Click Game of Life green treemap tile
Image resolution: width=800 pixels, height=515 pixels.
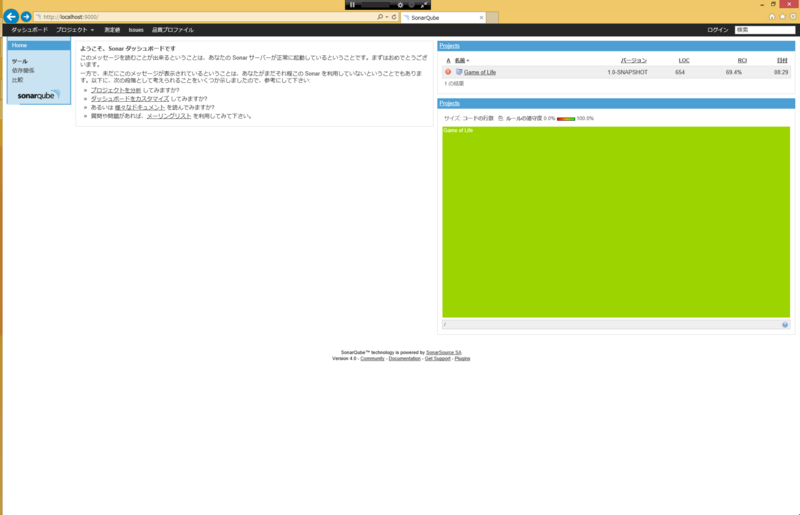(x=616, y=222)
